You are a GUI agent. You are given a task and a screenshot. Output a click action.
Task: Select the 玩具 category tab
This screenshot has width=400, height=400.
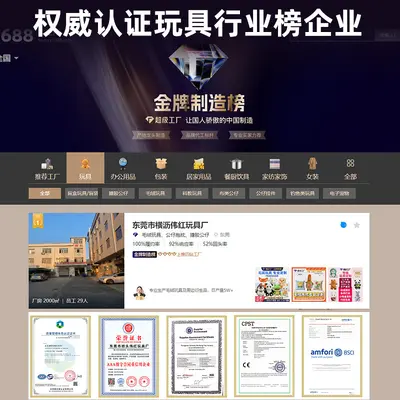pos(85,168)
